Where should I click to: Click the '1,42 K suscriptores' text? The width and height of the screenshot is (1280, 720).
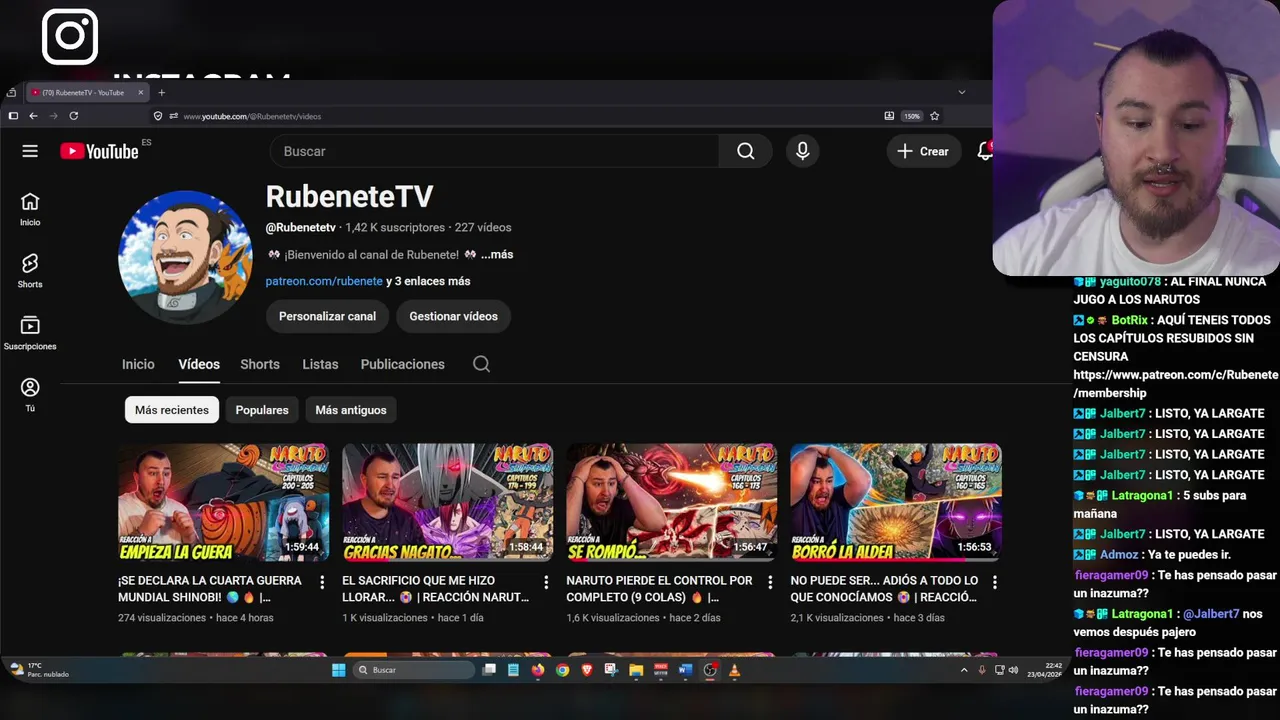pos(395,228)
